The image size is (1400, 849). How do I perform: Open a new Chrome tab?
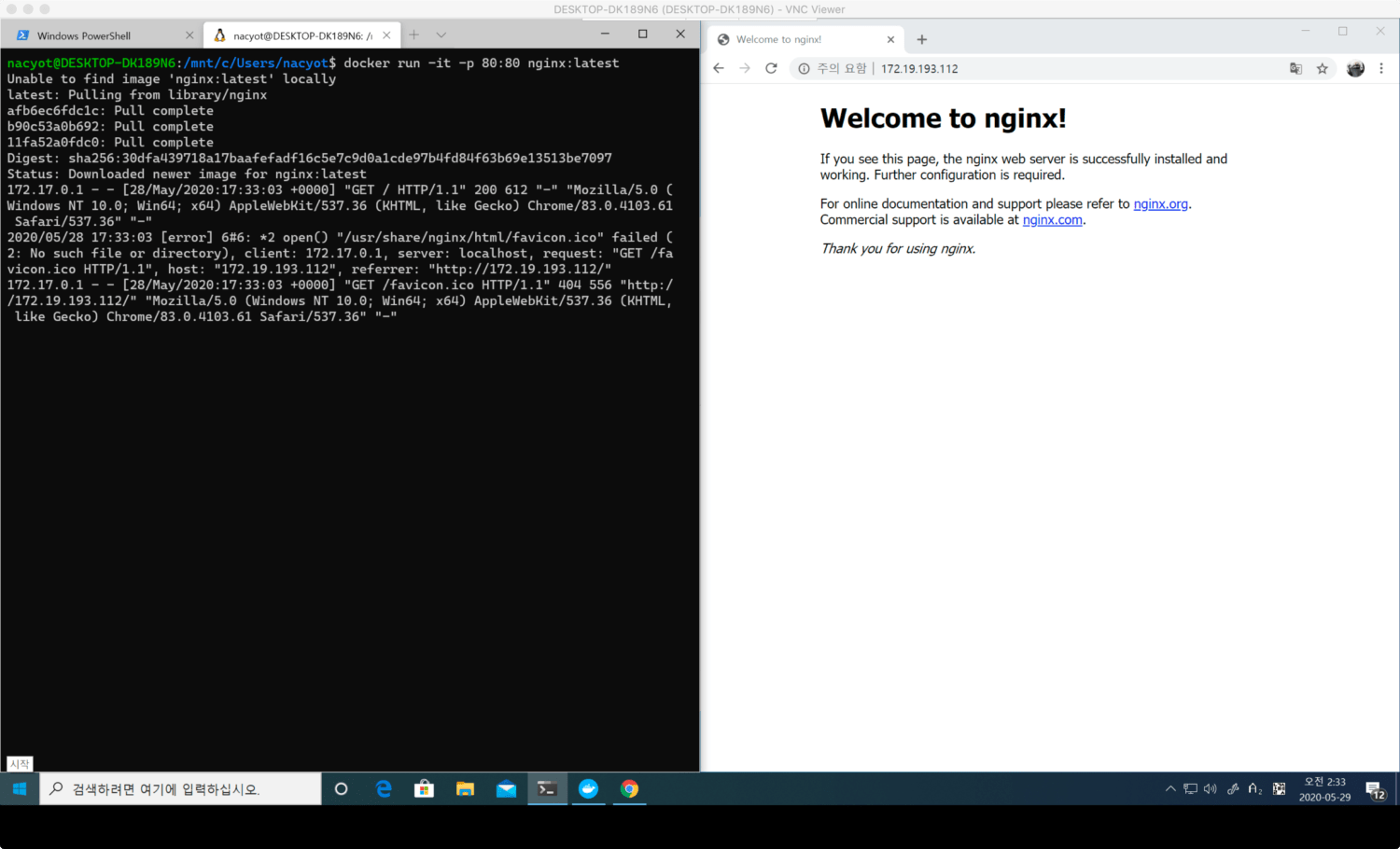pos(922,39)
